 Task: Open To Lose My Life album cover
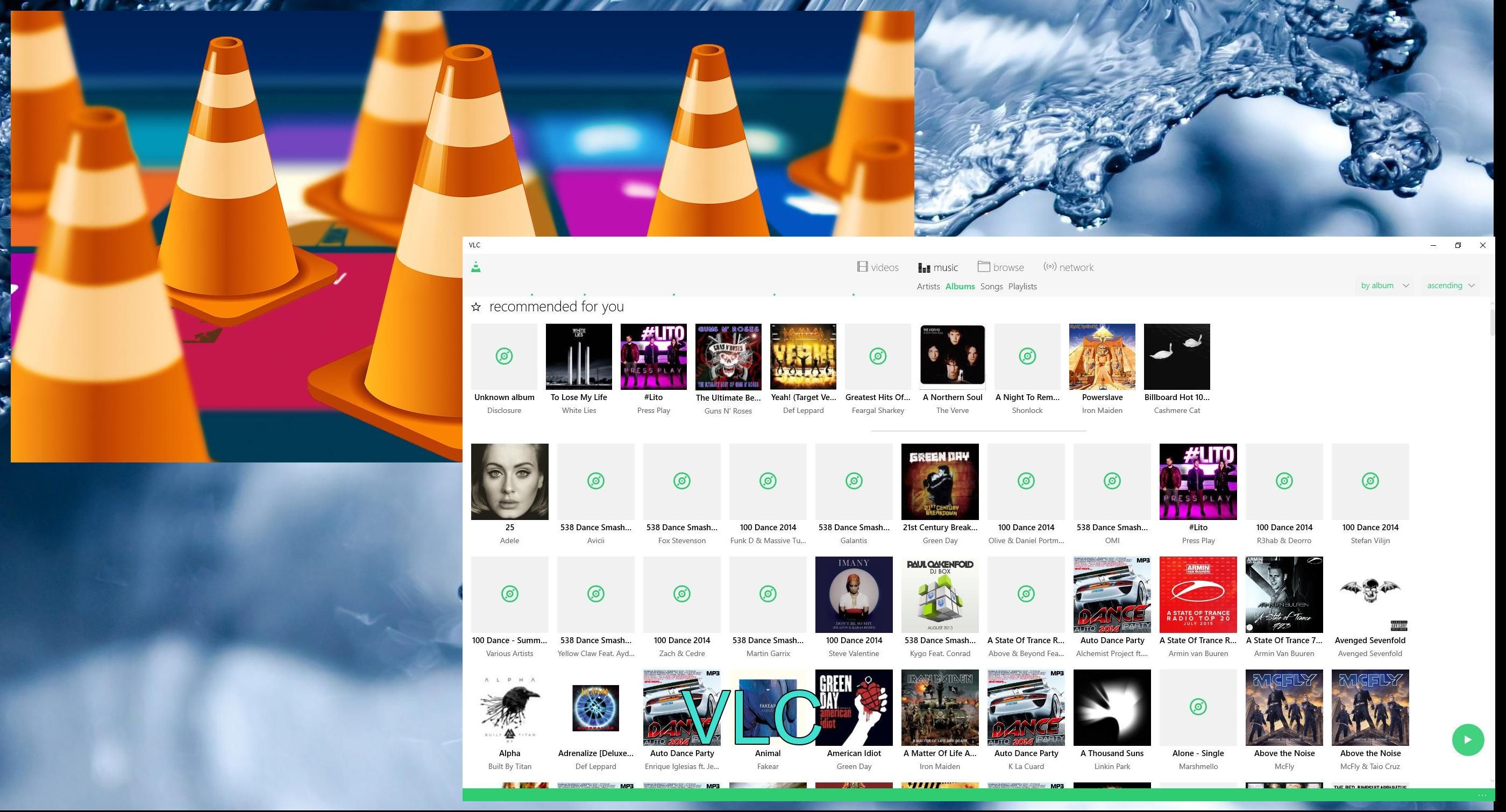pyautogui.click(x=579, y=357)
